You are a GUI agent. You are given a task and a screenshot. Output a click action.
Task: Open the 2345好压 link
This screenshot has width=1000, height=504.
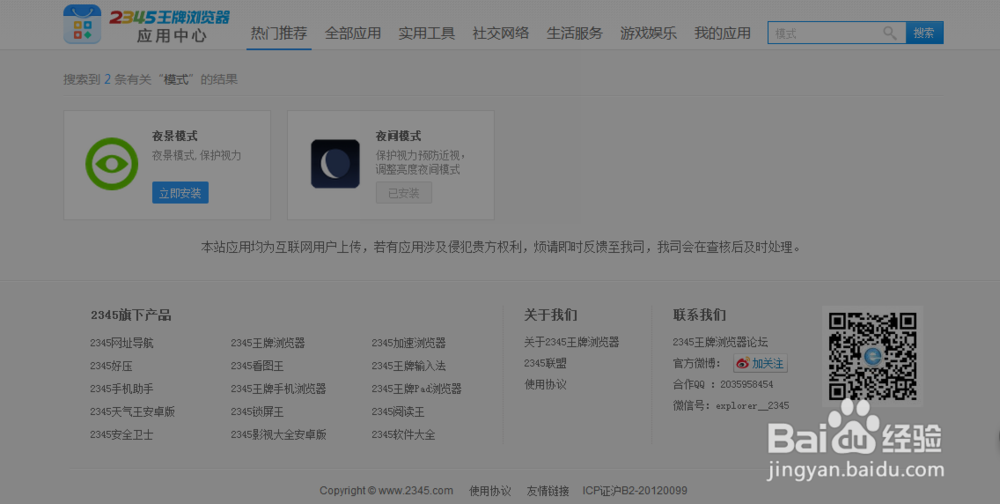112,366
